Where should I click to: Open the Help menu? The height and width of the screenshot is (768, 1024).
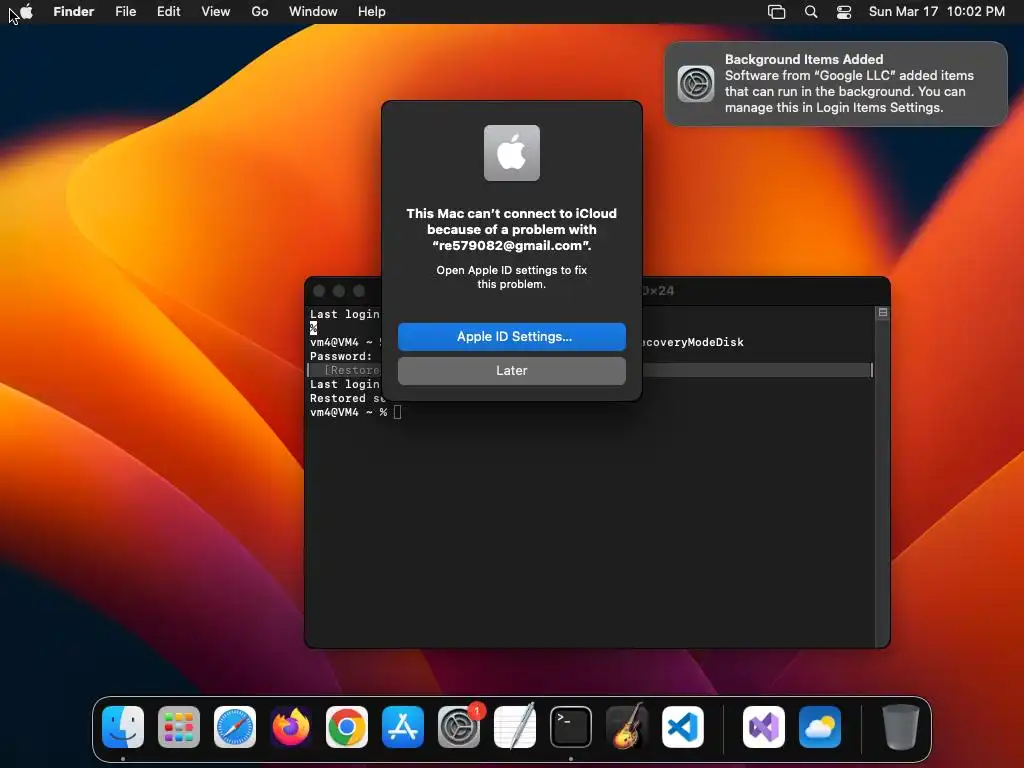click(372, 11)
